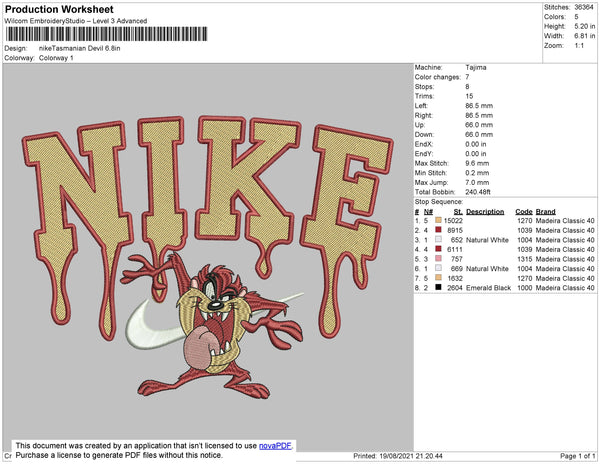Click the 'Brand' column header
This screenshot has height=464, width=600.
545,212
